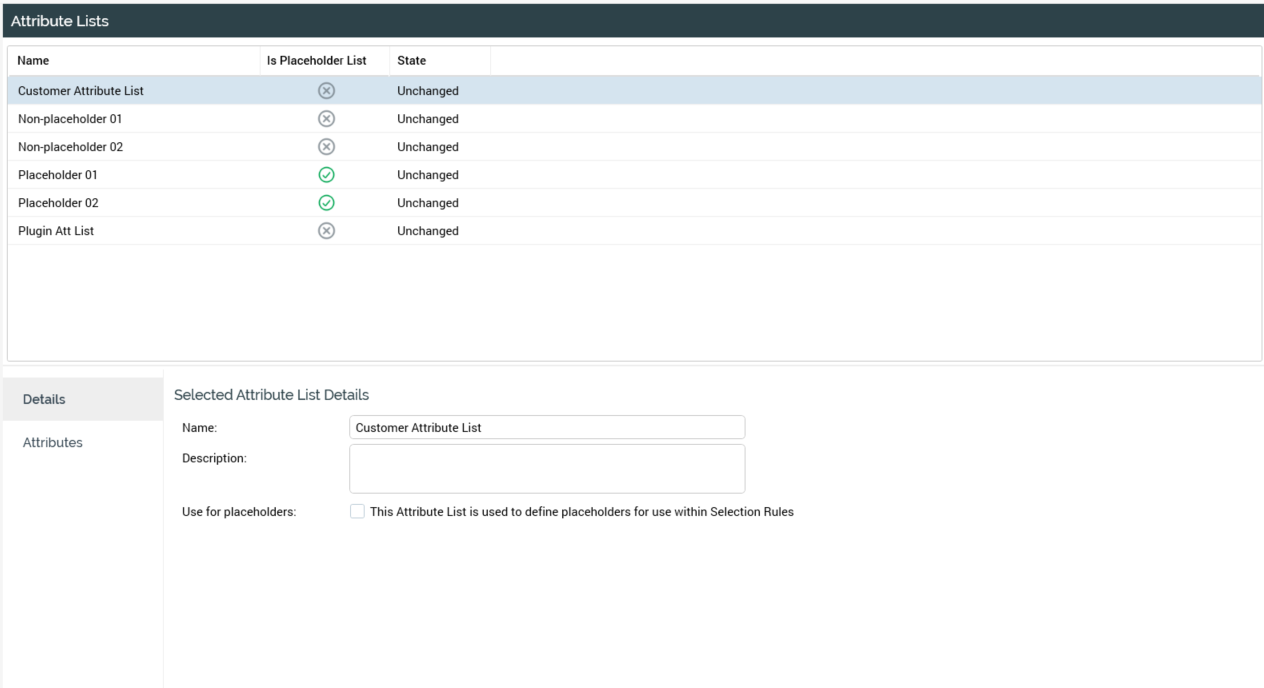Image resolution: width=1264 pixels, height=688 pixels.
Task: Select the Placeholder 02 attribute list
Action: pos(58,203)
